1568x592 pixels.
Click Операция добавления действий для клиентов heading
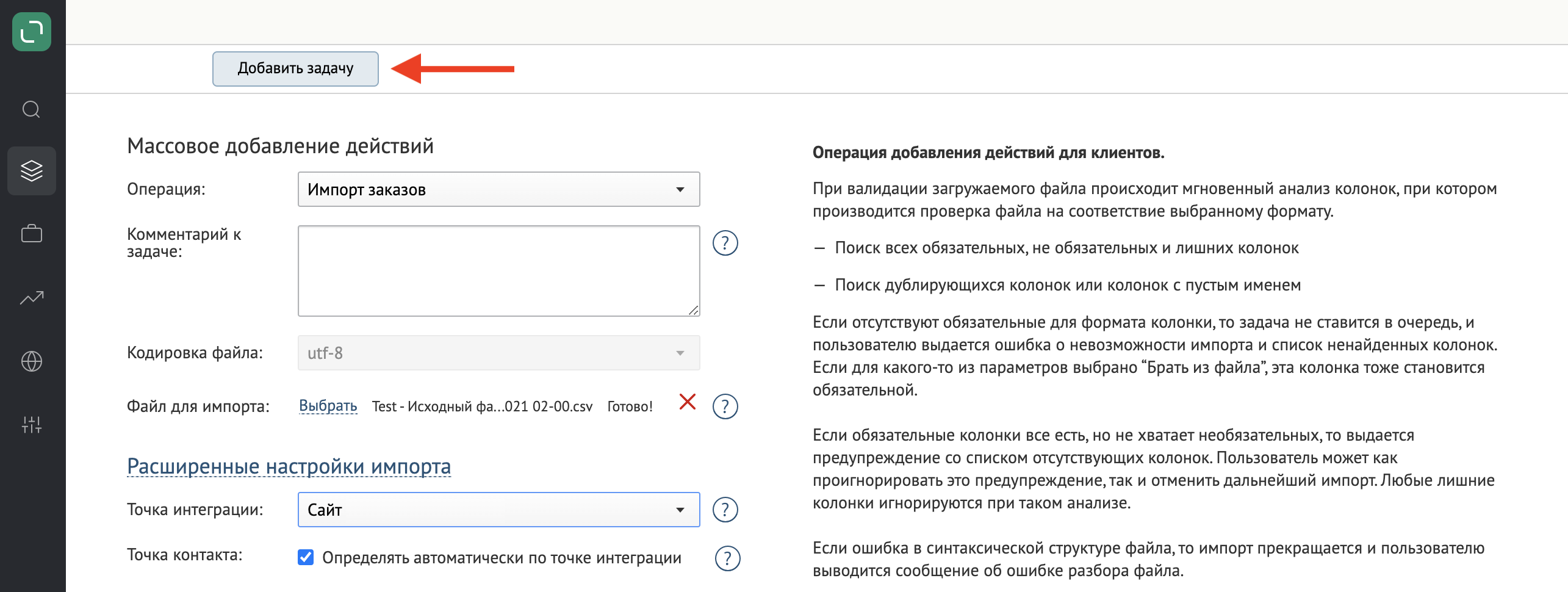(988, 153)
